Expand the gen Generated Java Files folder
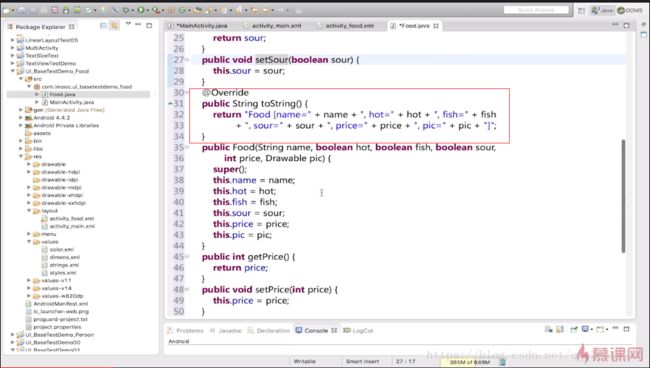 pos(21,110)
